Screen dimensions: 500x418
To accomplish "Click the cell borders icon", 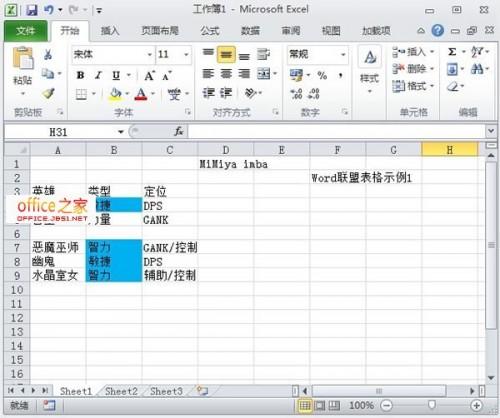I will tap(81, 94).
